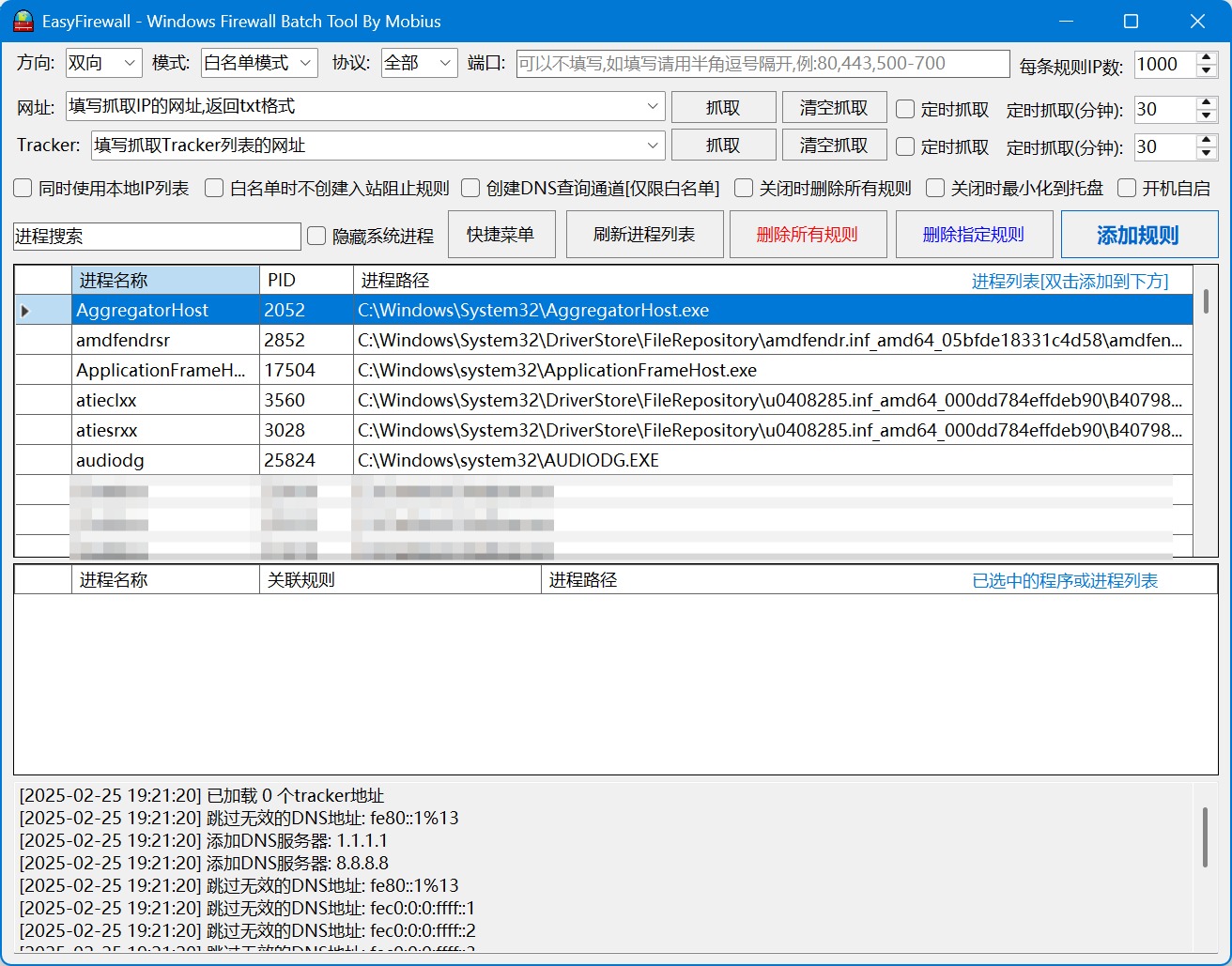The image size is (1232, 966).
Task: Click log line 添加DNS服务器: 8.8.8.8
Action: 204,863
